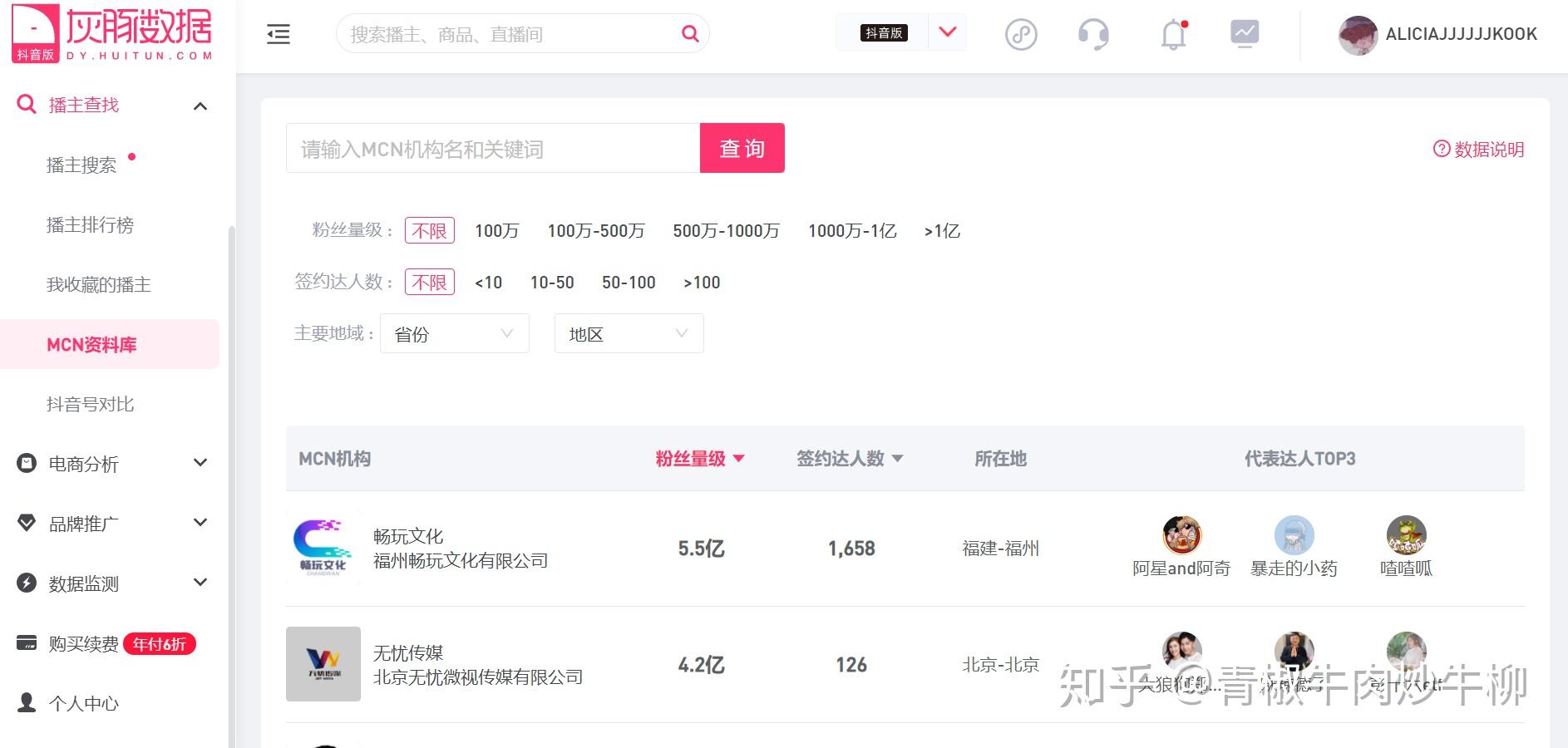
Task: Select 不限 for 粉丝量级 filter
Action: tap(430, 230)
